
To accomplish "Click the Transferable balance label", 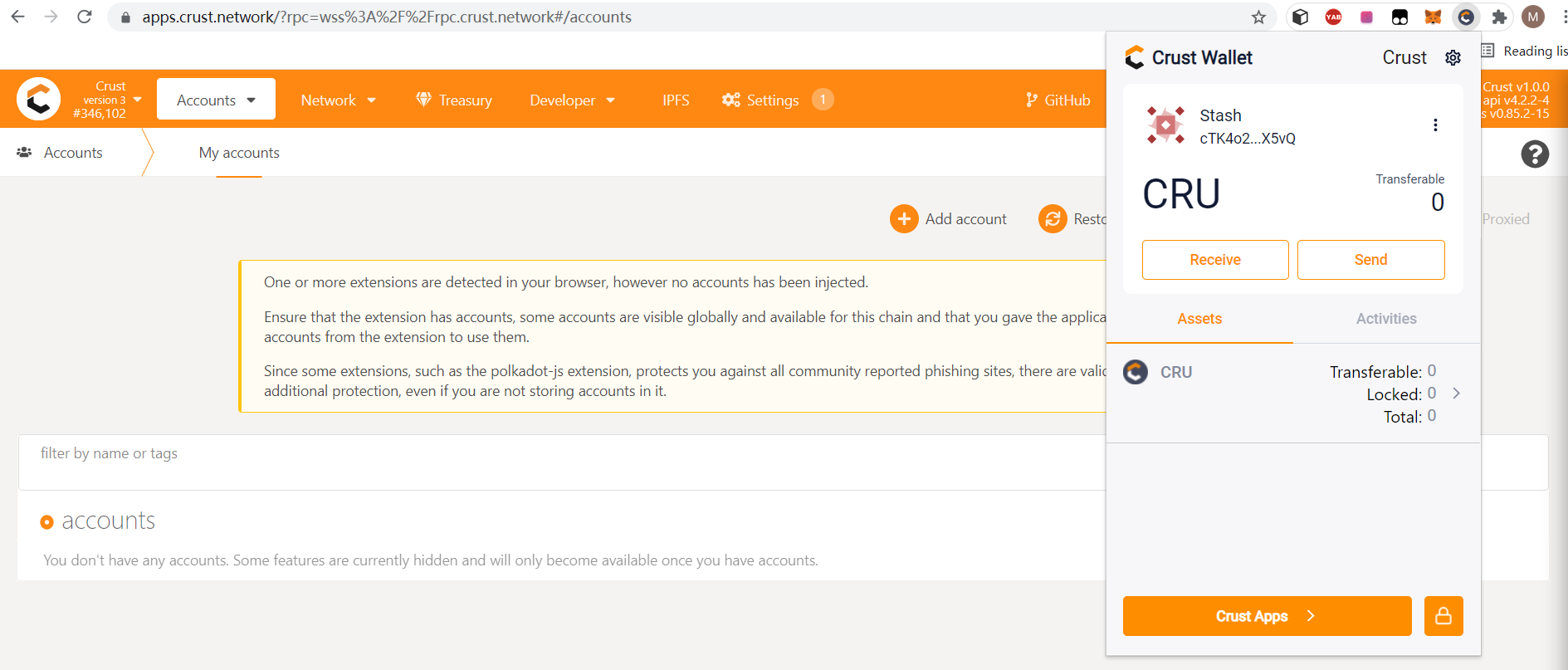I will click(1409, 179).
